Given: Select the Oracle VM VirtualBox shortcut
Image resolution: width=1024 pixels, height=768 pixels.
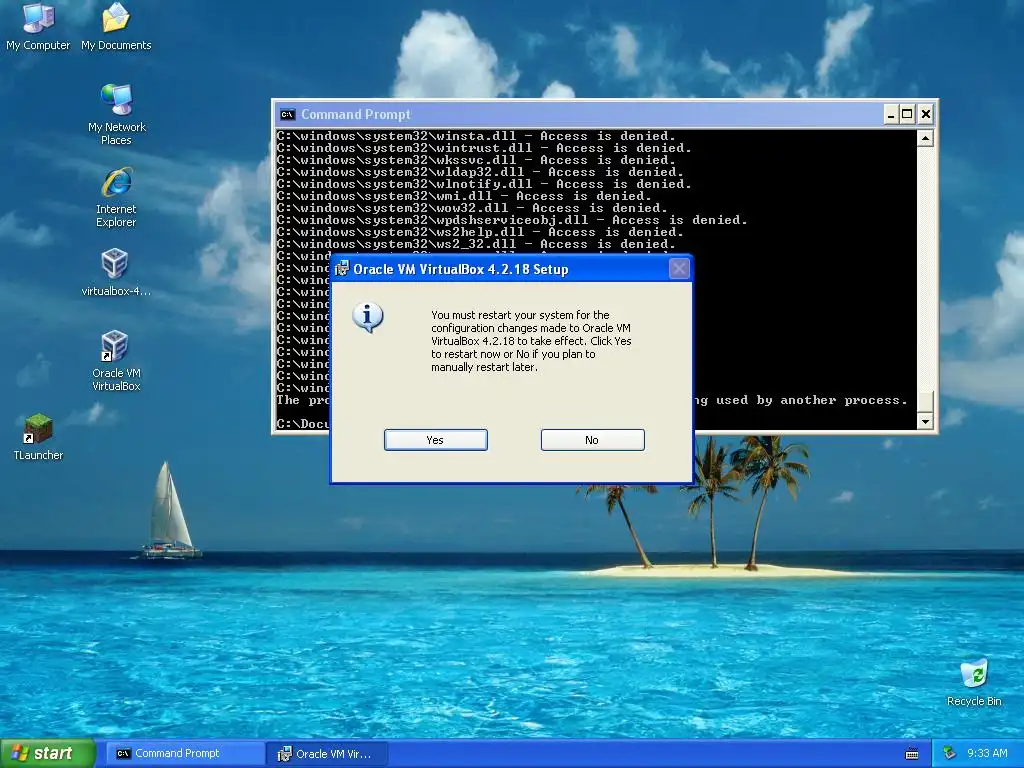Looking at the screenshot, I should (x=116, y=360).
